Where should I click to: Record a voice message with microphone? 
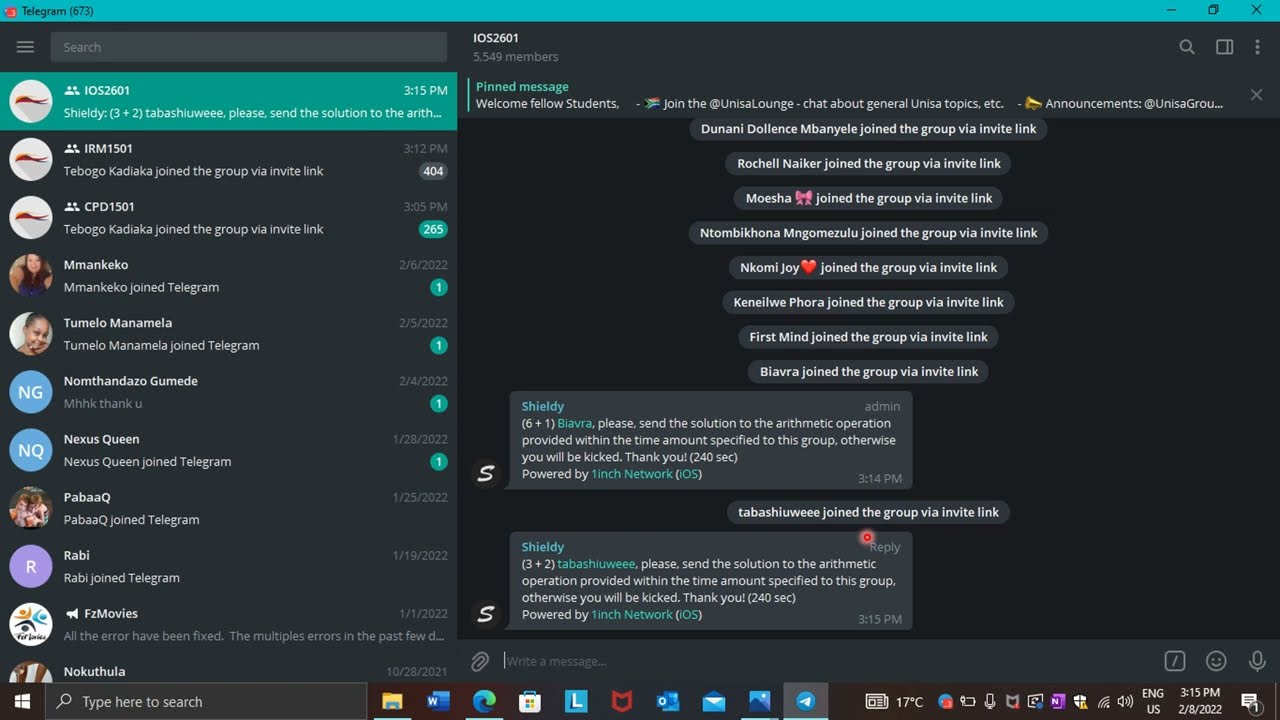(x=1258, y=661)
